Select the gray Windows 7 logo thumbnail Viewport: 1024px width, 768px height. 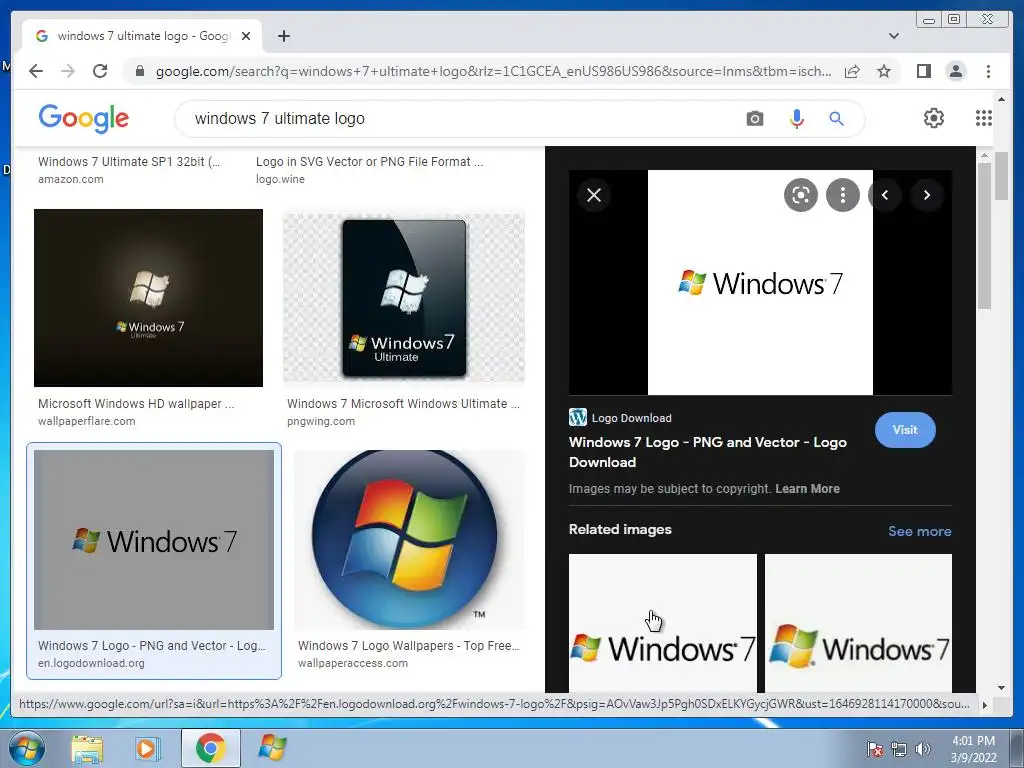pyautogui.click(x=154, y=539)
